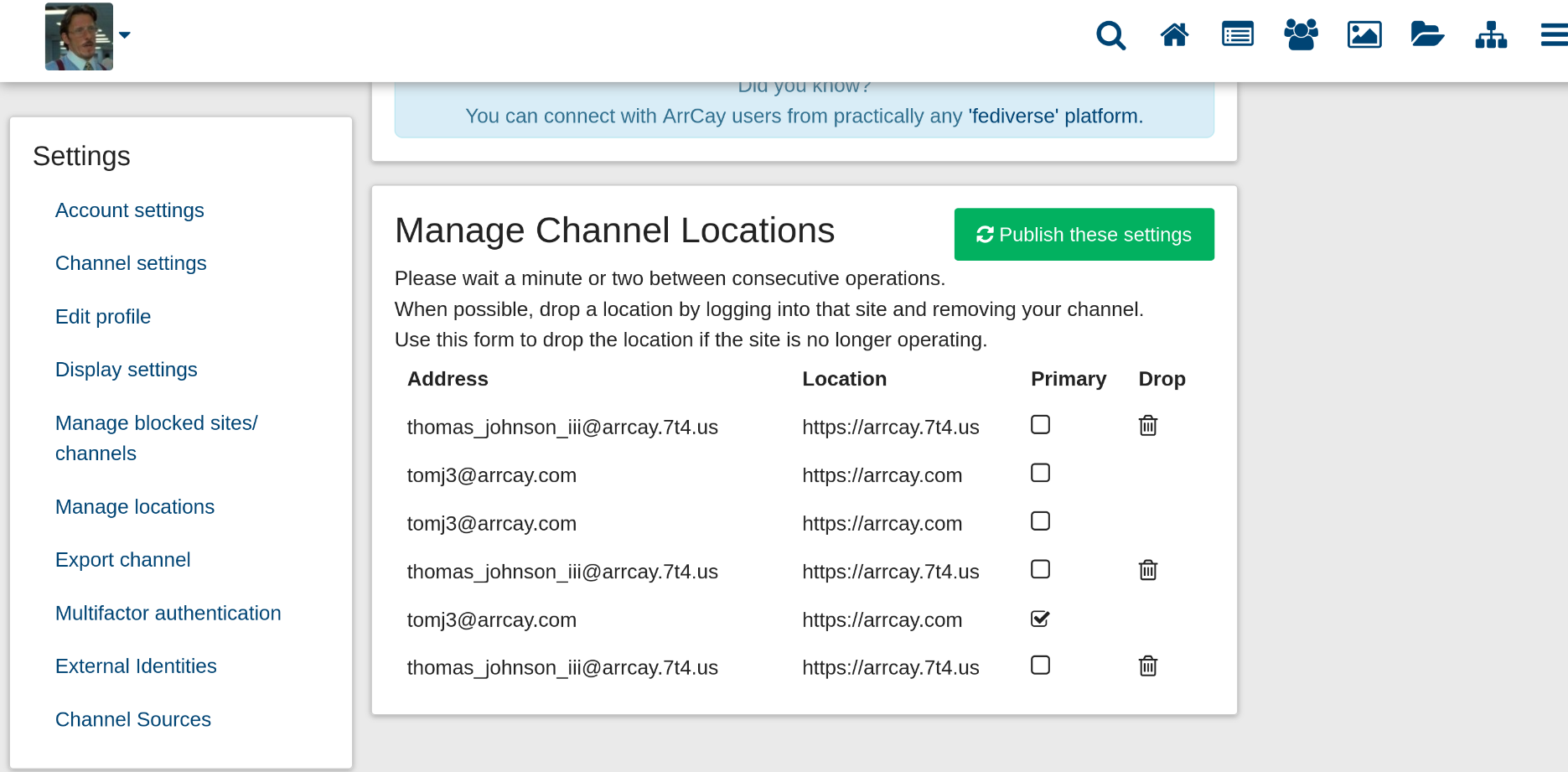The width and height of the screenshot is (1568, 772).
Task: Open the channel sitemap icon
Action: (x=1491, y=35)
